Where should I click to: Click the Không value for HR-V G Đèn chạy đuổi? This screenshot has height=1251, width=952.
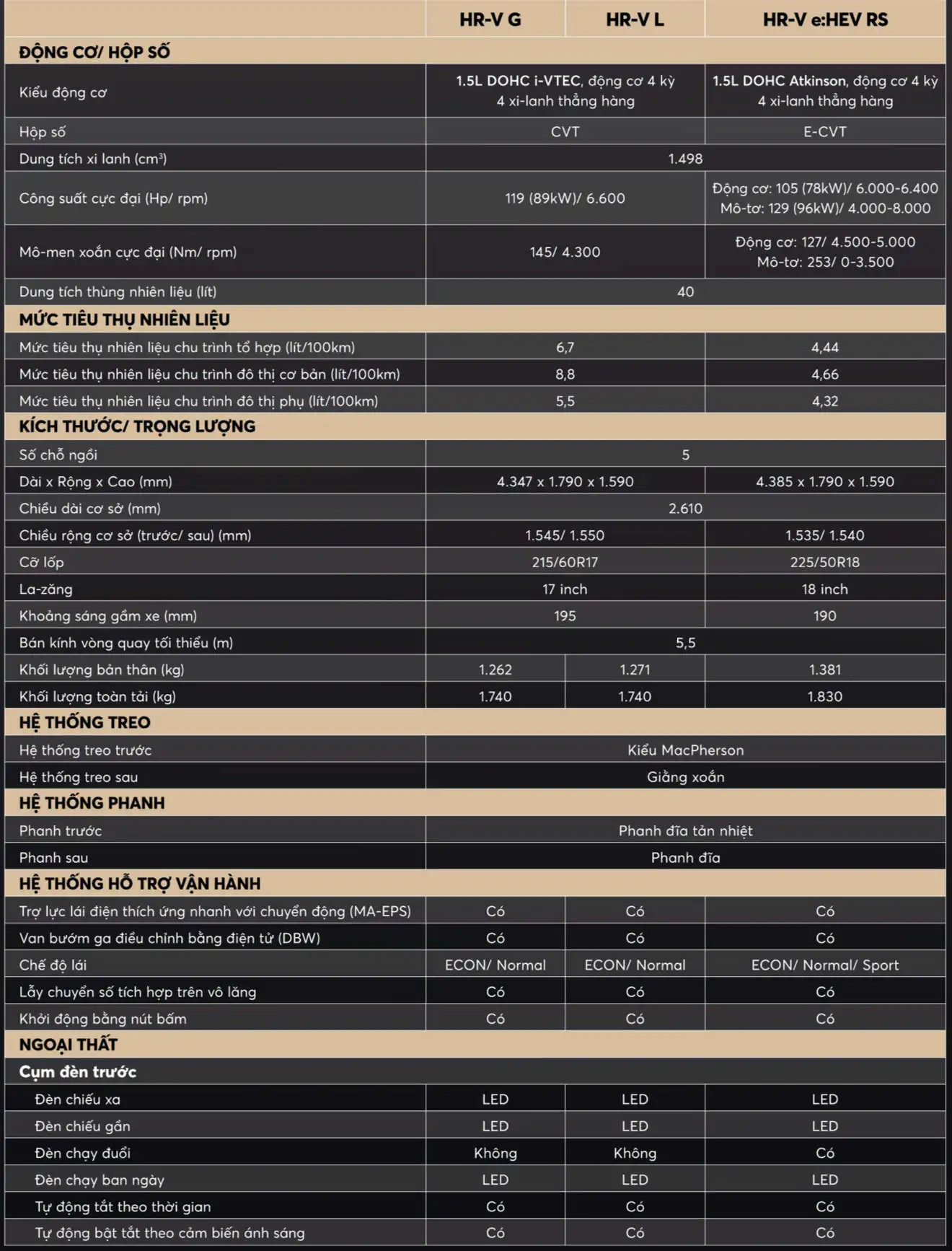pos(495,1153)
